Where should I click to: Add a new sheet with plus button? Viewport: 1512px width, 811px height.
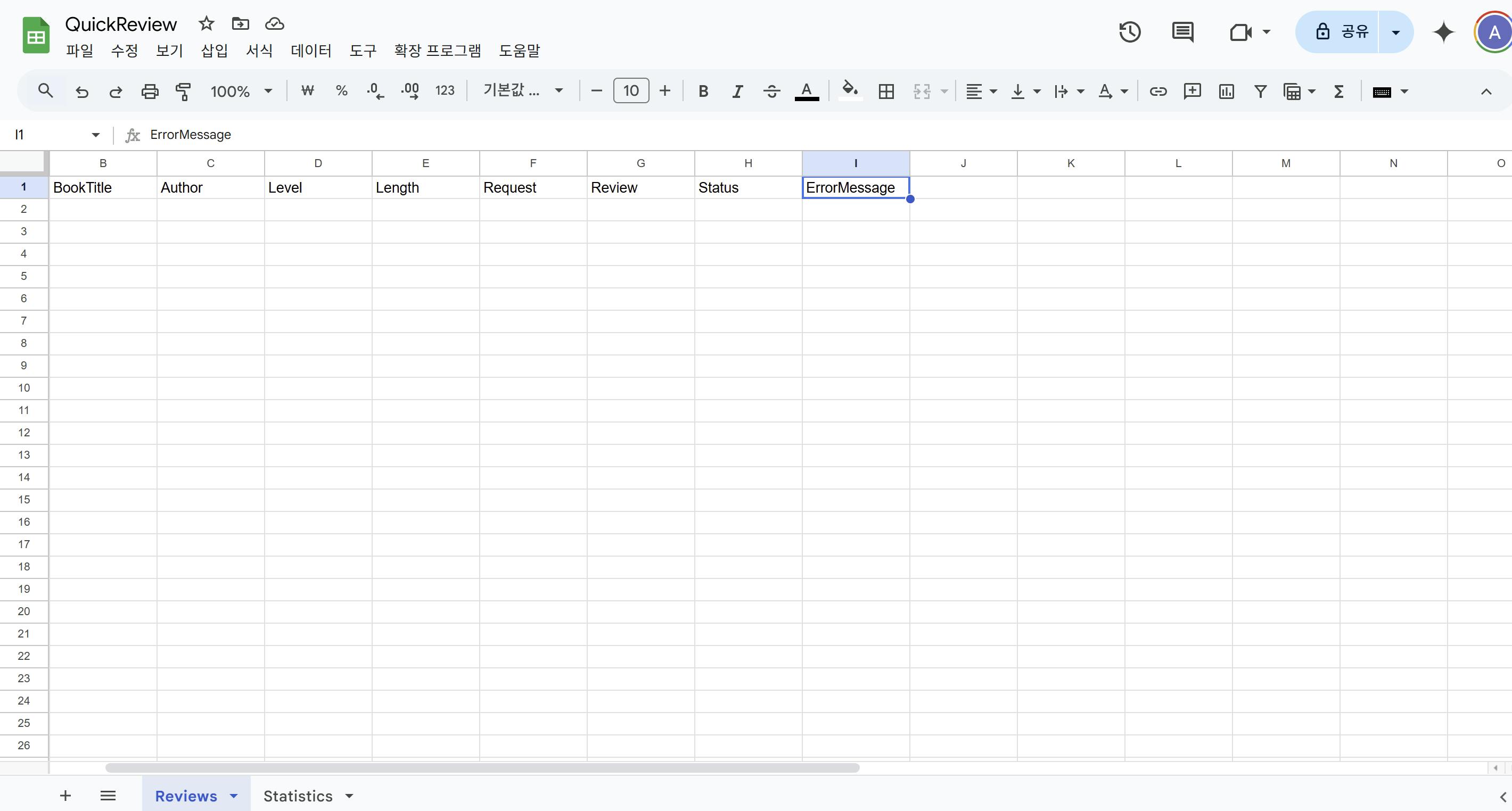65,796
